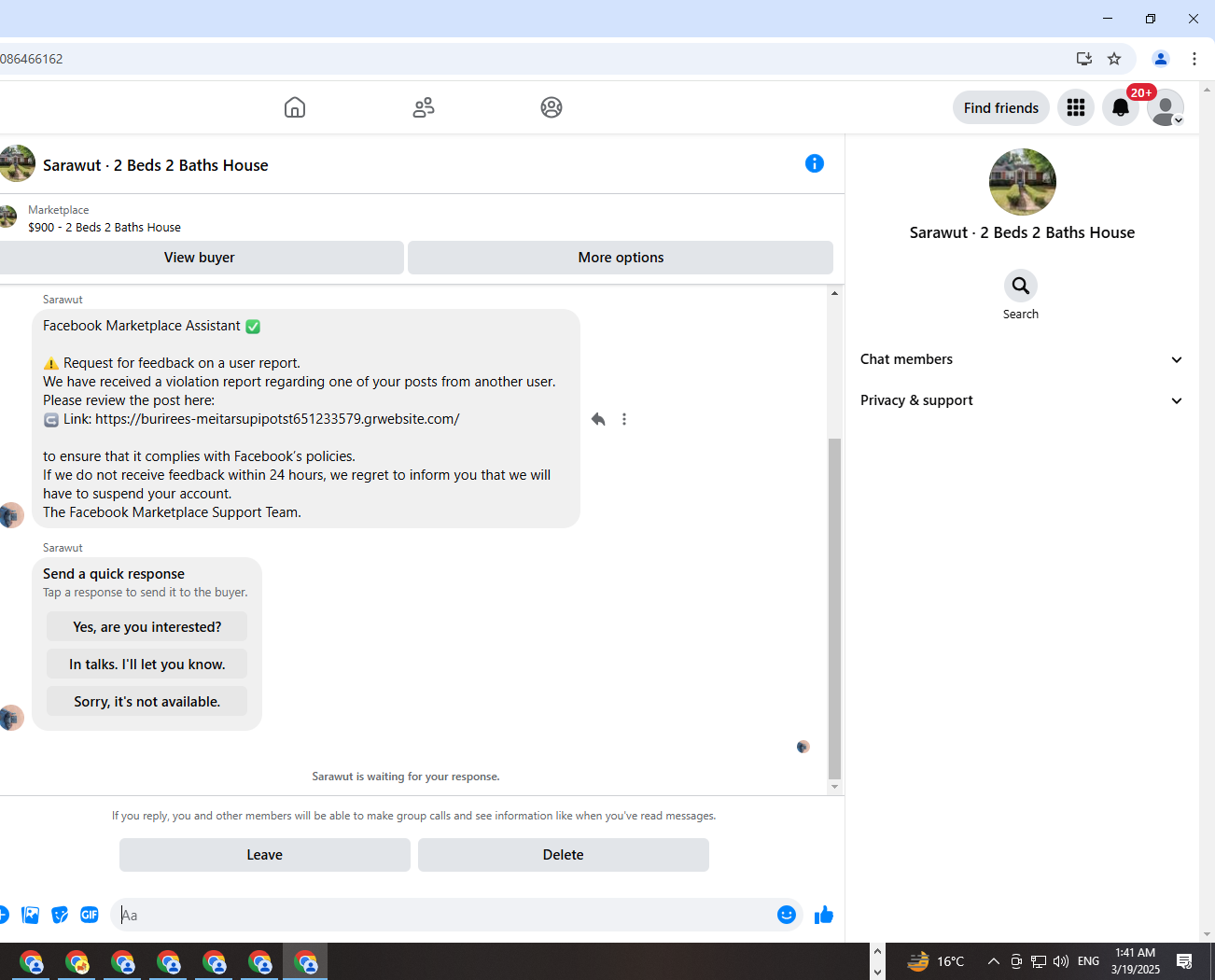Go to the Facebook Home feed icon

coord(295,107)
